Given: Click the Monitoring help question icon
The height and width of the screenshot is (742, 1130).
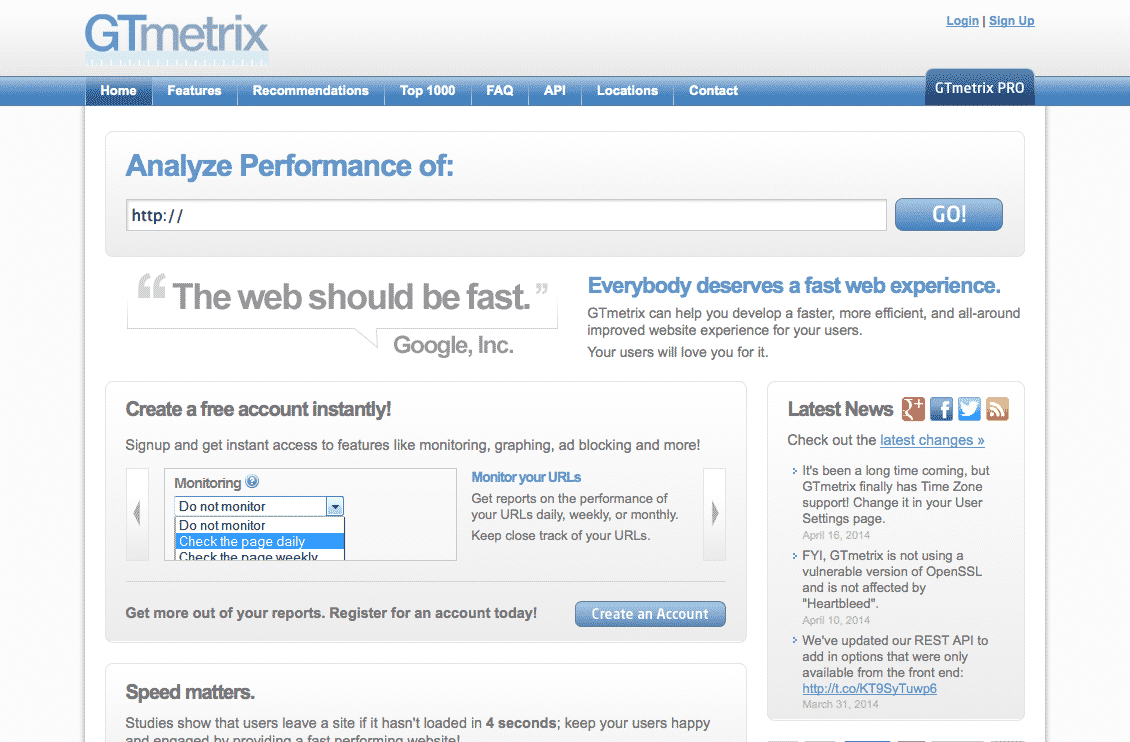Looking at the screenshot, I should pos(252,482).
